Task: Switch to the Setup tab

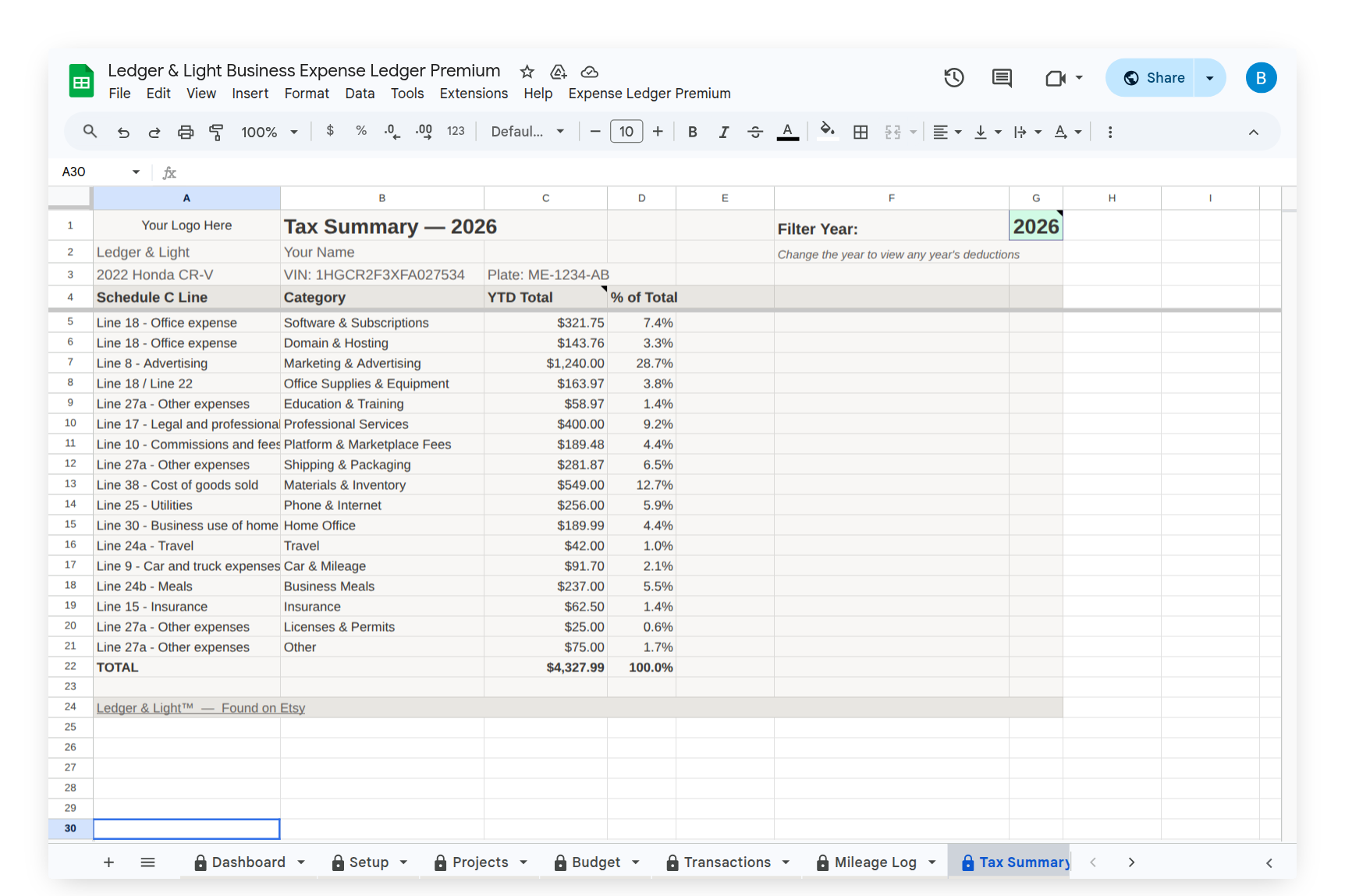Action: pos(368,862)
